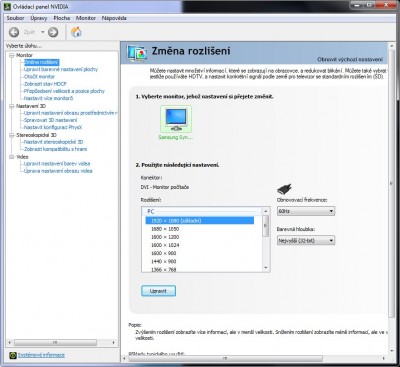Collapse the Monitor tree section

point(12,55)
